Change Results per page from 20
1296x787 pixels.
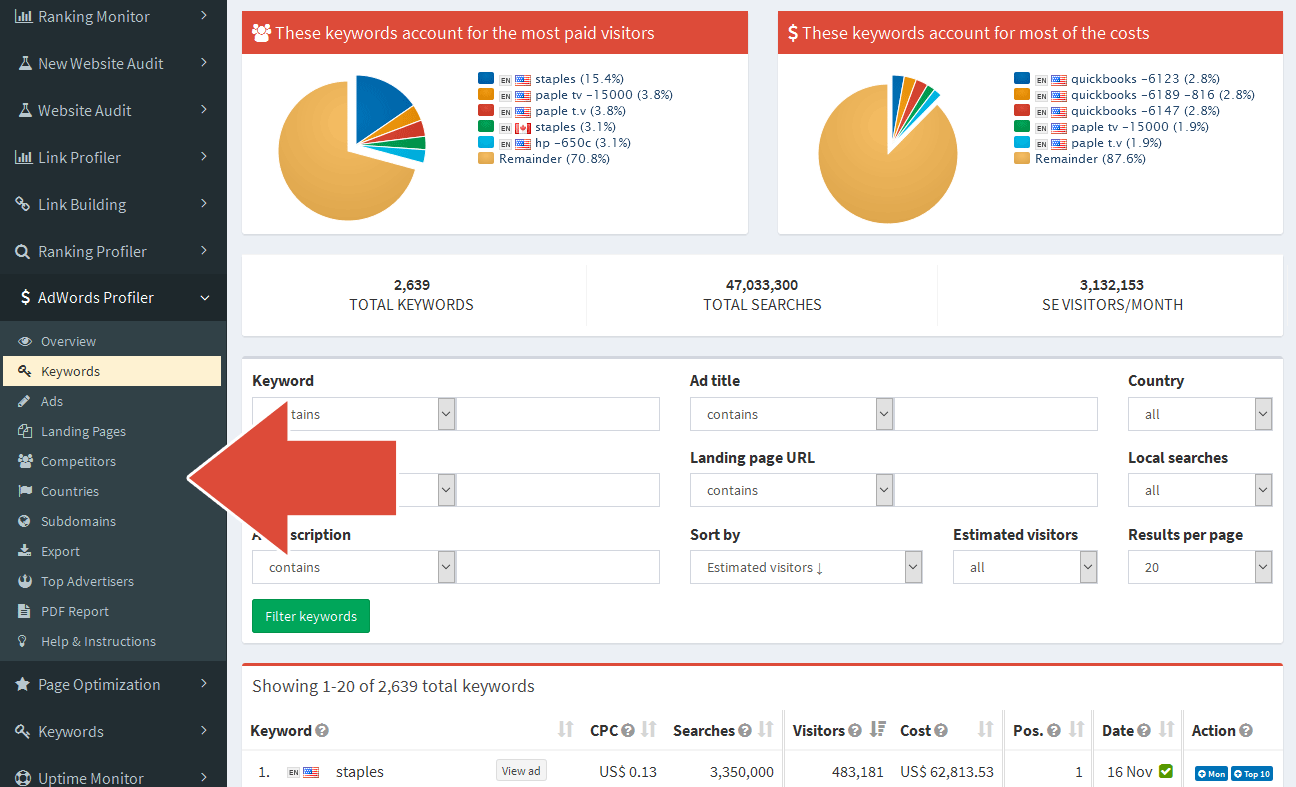[x=1200, y=567]
